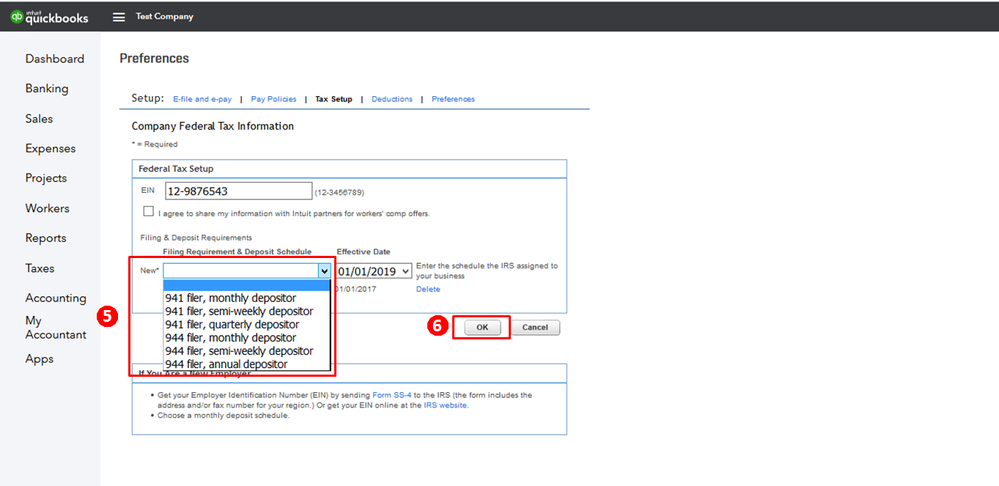Open the IRS website link
Screen dimensions: 999x486
click(x=445, y=405)
